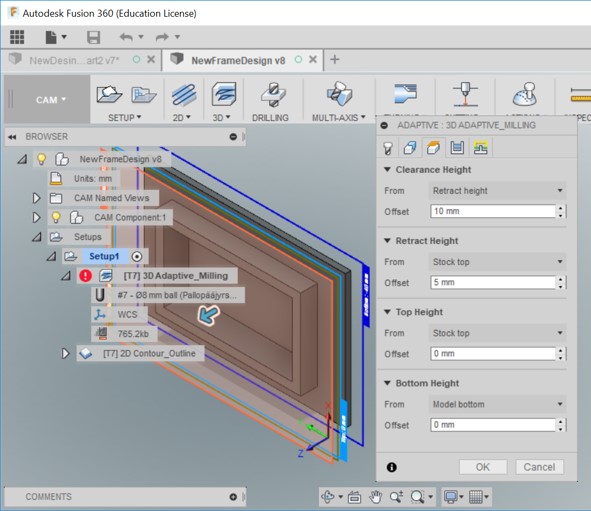Cancel the Adaptive dialog

pyautogui.click(x=539, y=467)
